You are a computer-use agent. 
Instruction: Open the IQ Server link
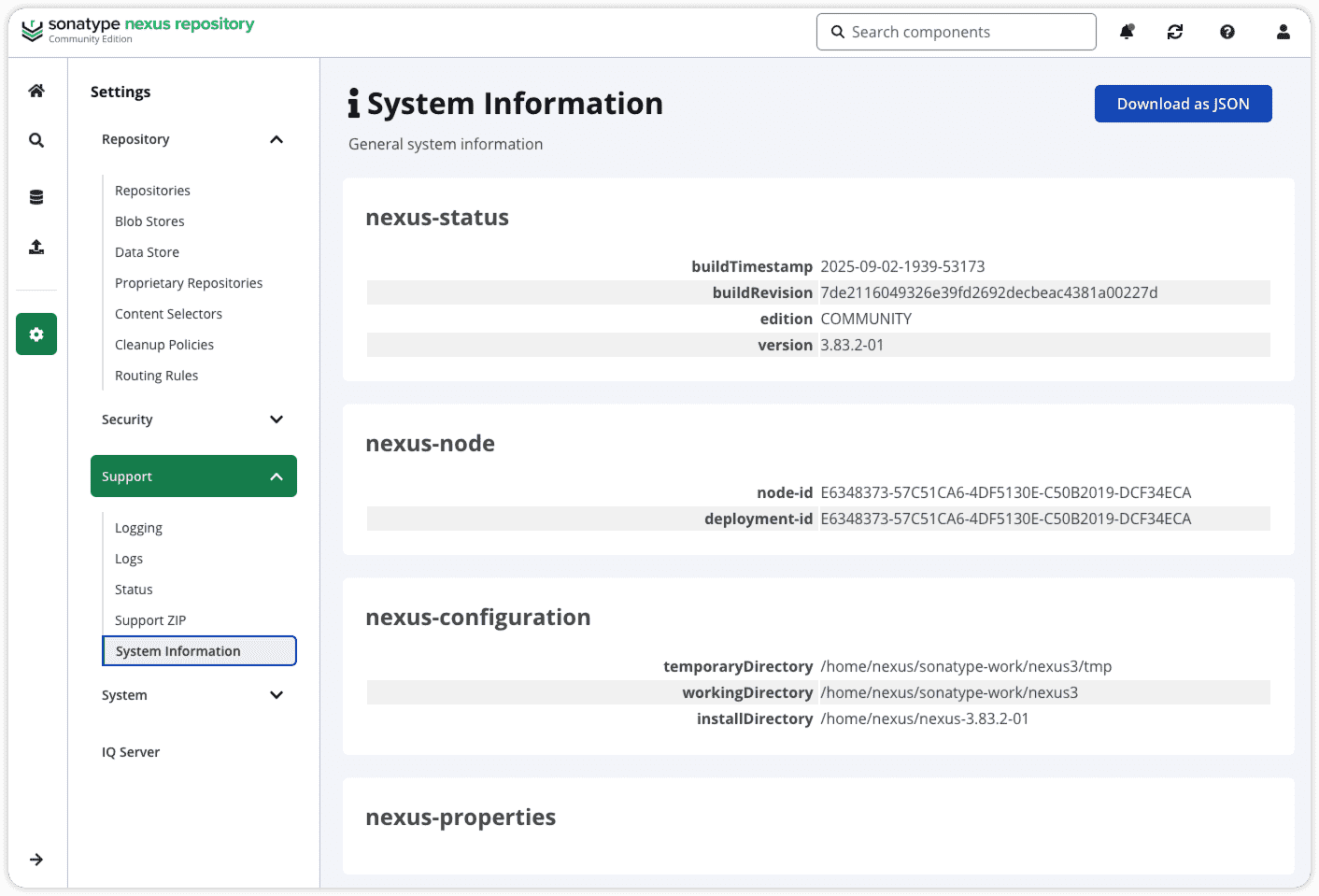click(x=131, y=752)
